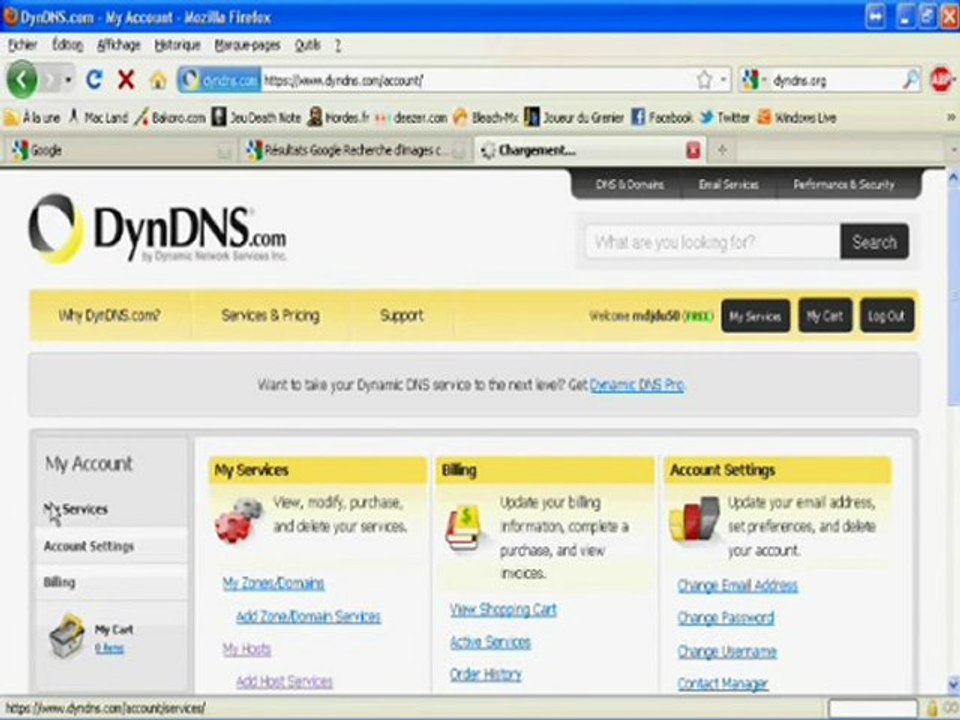This screenshot has height=720, width=960.
Task: Click the search magnifier in search box
Action: (x=910, y=80)
